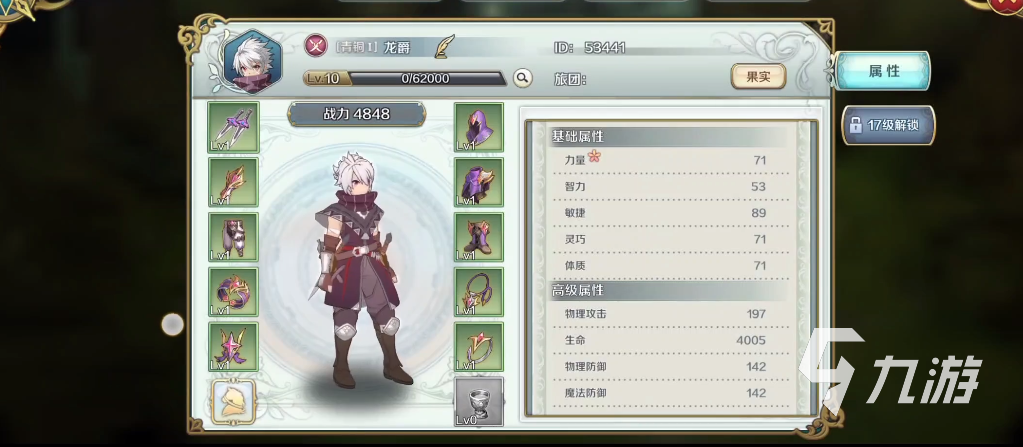Open the golden helmet appearance button
The image size is (1023, 447).
tap(234, 402)
